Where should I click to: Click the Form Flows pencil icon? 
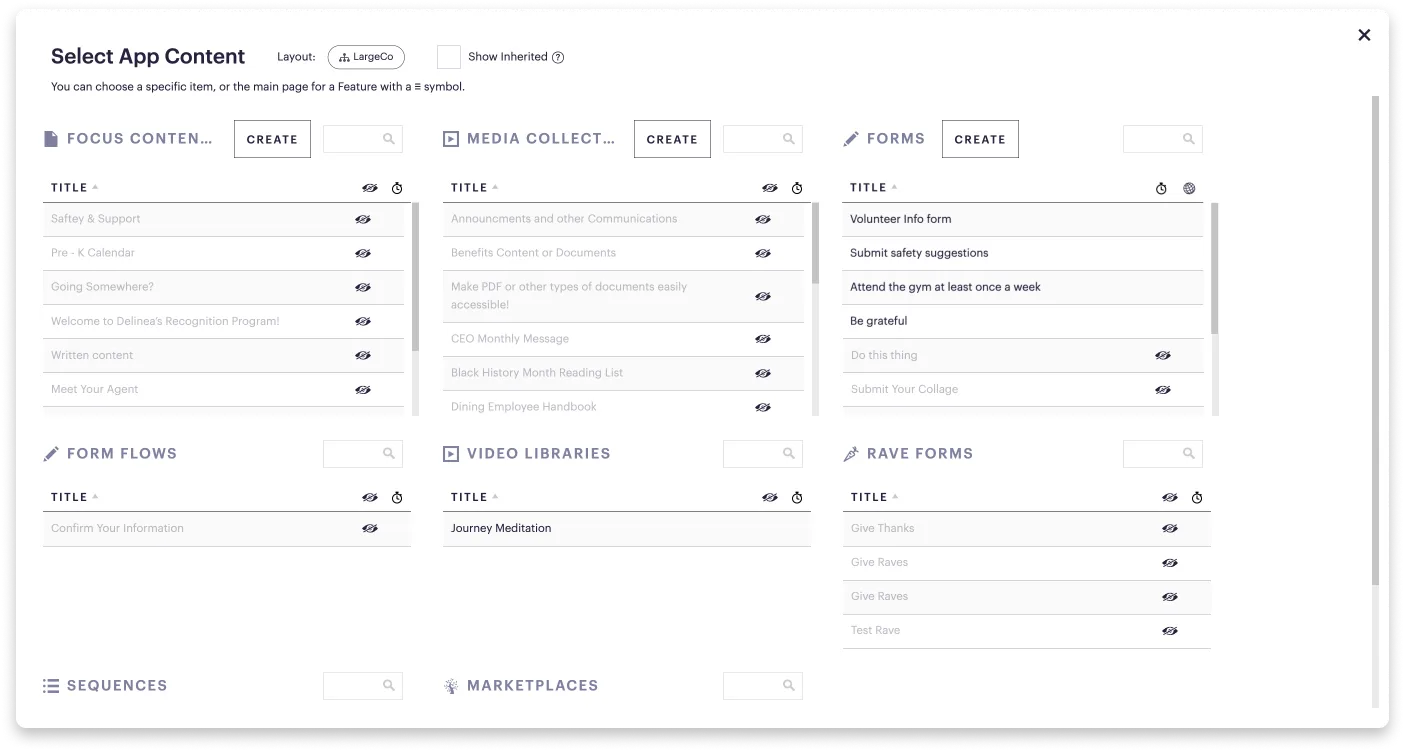point(51,454)
